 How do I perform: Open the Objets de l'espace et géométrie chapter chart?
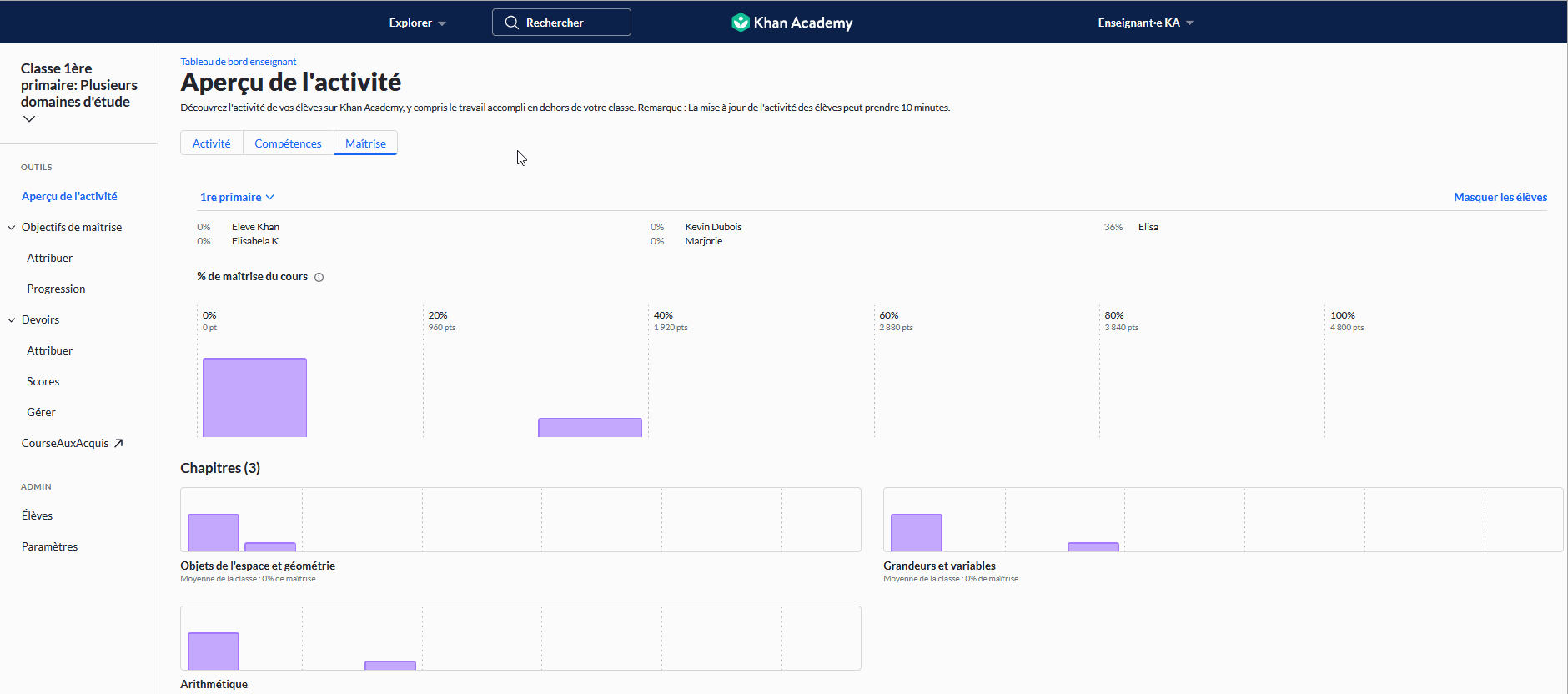click(520, 520)
